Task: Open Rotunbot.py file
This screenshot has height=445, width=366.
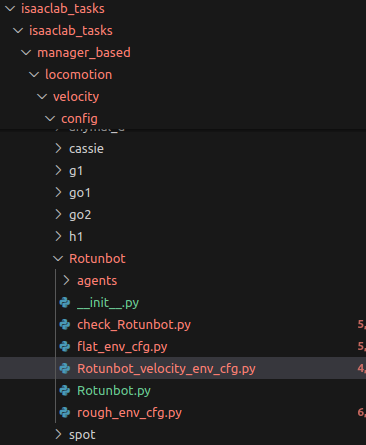Action: tap(114, 391)
